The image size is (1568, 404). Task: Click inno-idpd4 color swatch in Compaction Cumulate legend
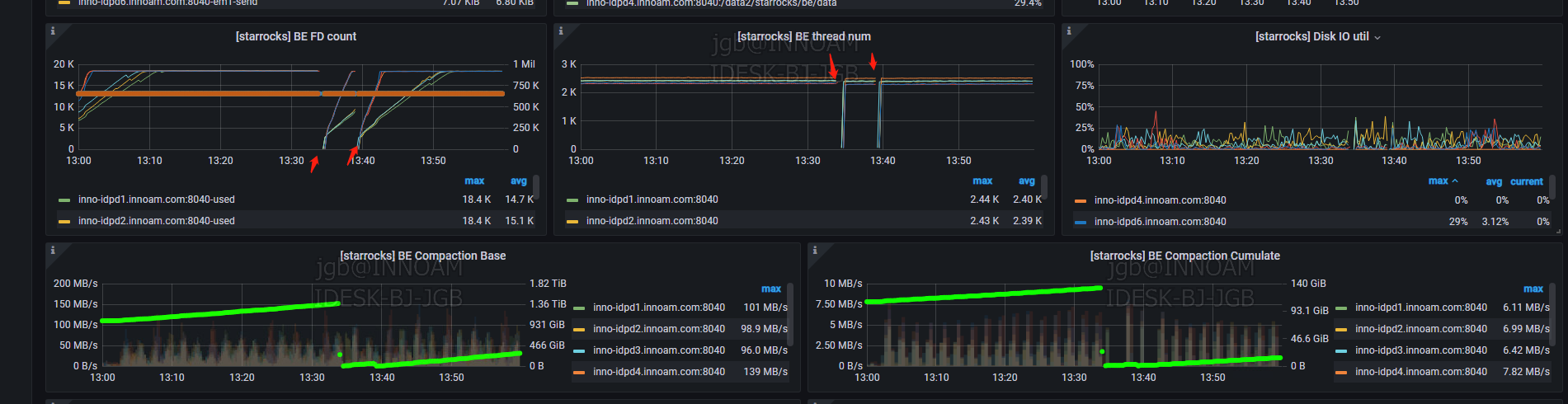click(1341, 372)
